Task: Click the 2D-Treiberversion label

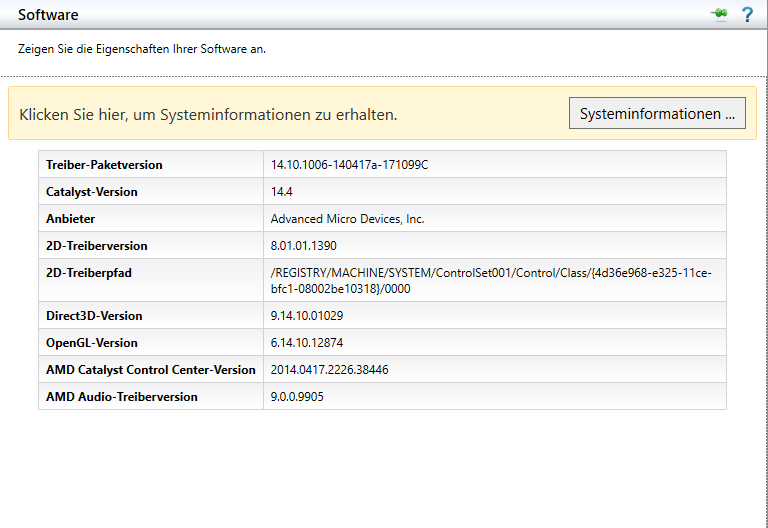Action: tap(96, 245)
